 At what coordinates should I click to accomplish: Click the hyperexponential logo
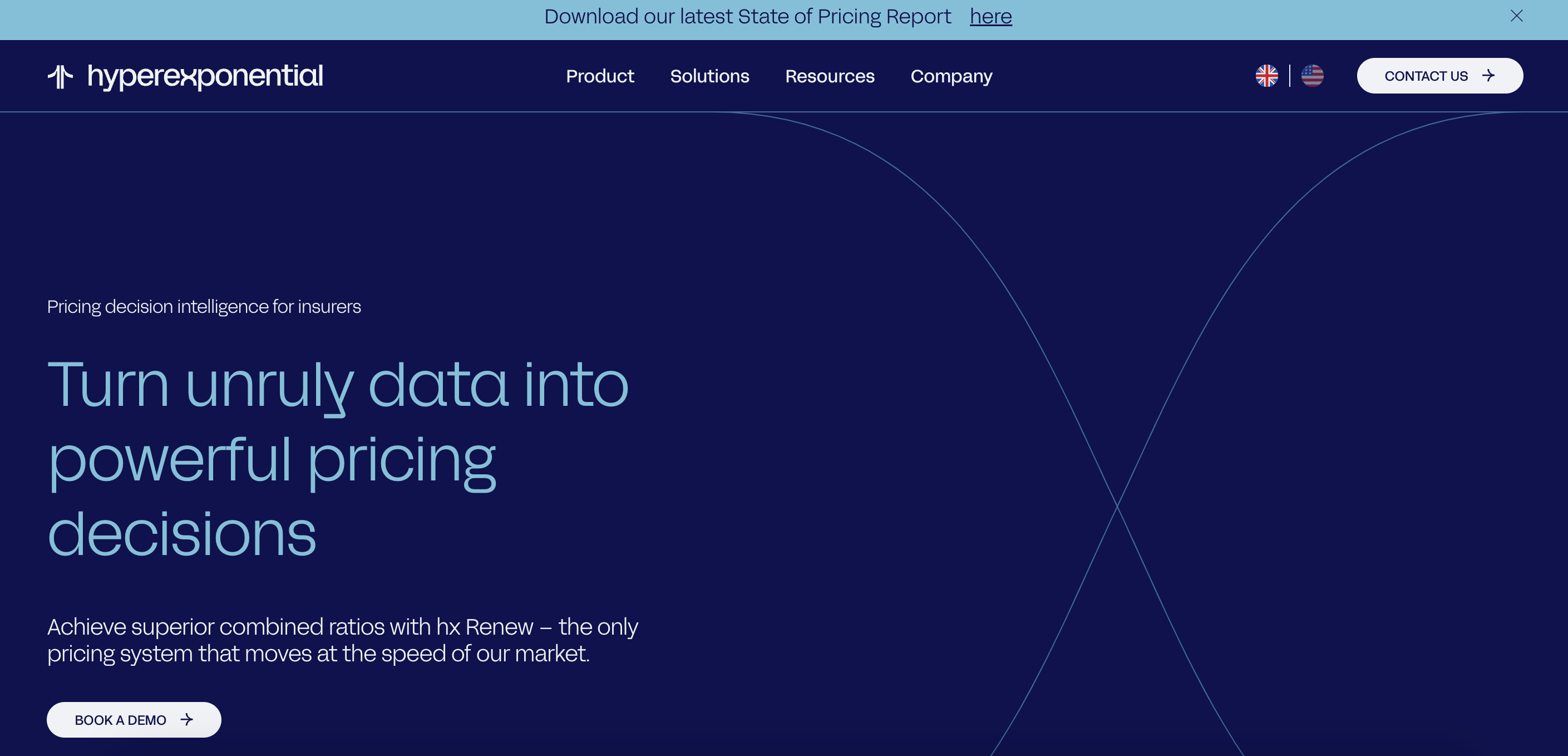pyautogui.click(x=185, y=76)
